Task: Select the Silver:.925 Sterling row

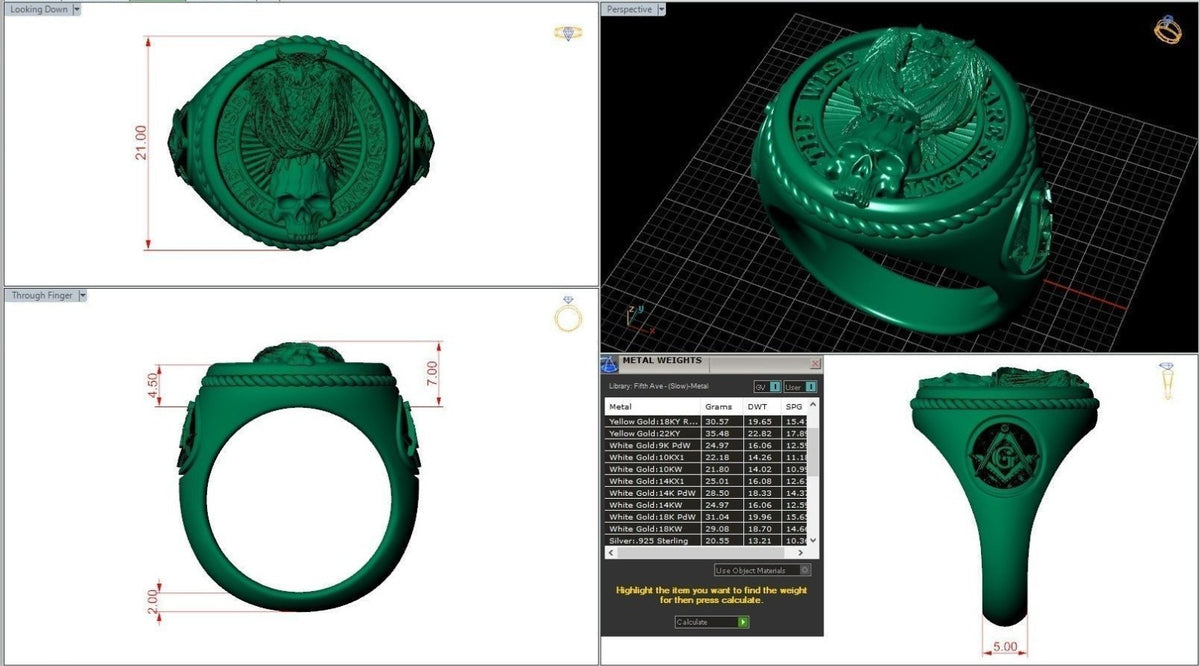Action: click(x=706, y=541)
